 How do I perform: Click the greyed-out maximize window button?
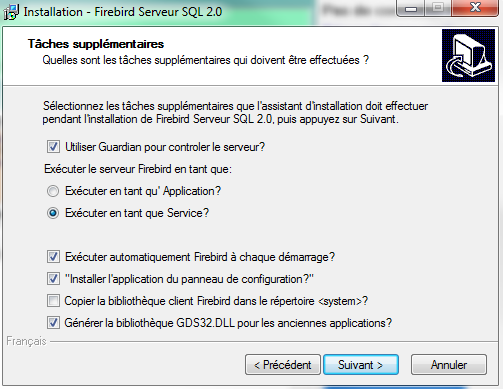pyautogui.click(x=438, y=8)
